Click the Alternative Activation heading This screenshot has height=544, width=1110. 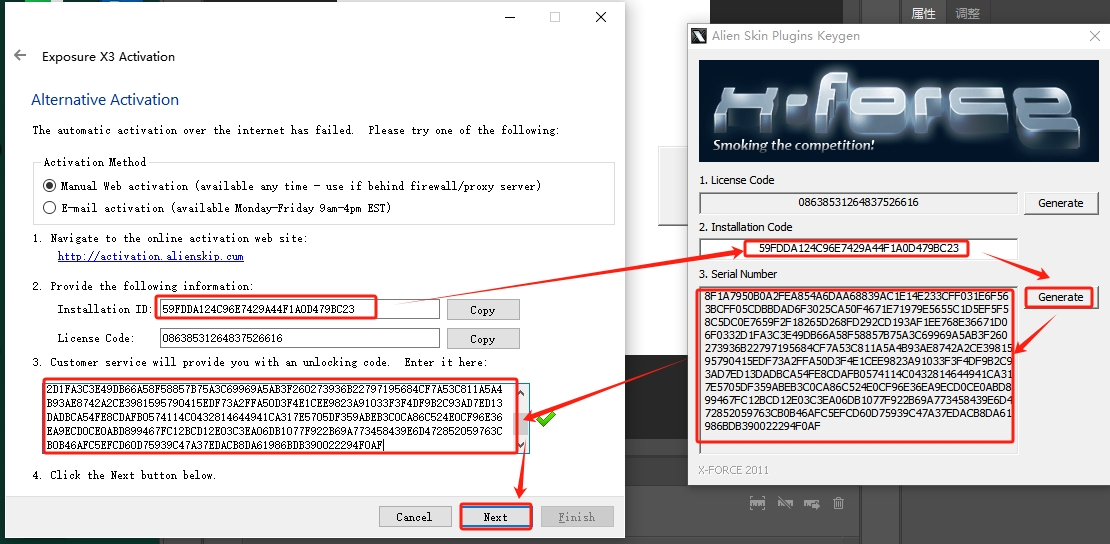click(x=105, y=99)
